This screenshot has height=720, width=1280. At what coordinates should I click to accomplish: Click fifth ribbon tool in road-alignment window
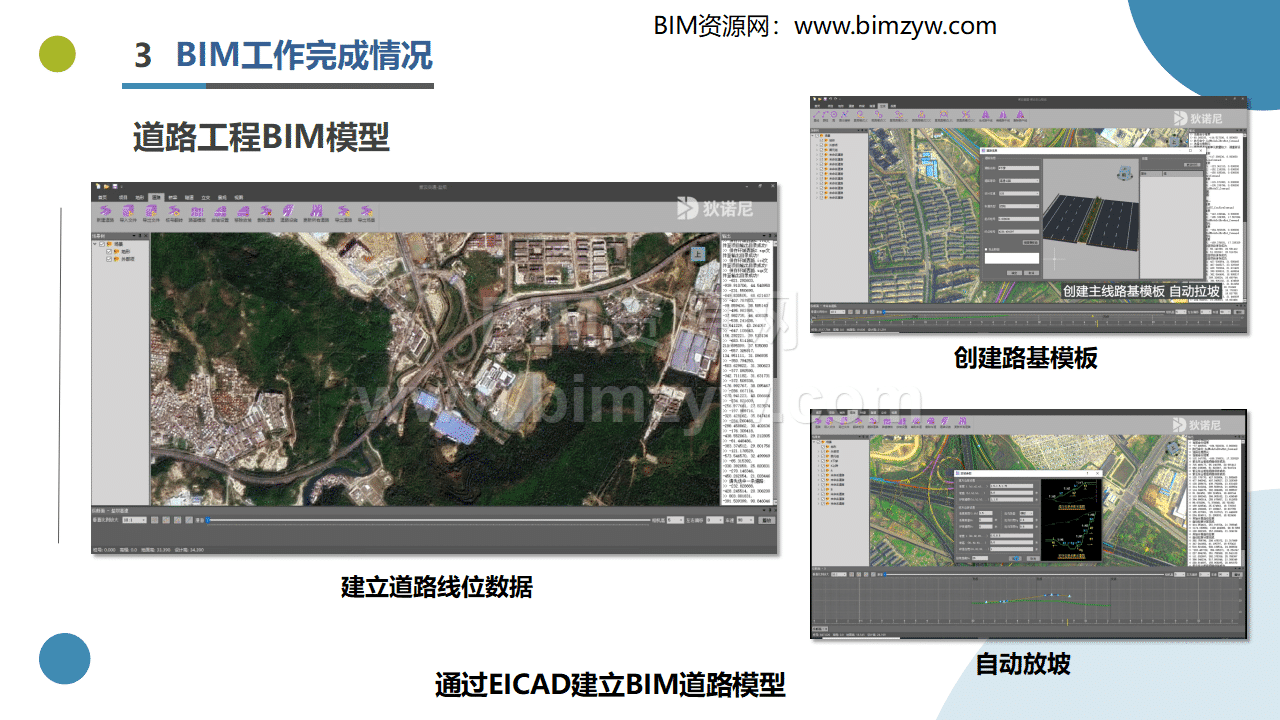pyautogui.click(x=197, y=214)
